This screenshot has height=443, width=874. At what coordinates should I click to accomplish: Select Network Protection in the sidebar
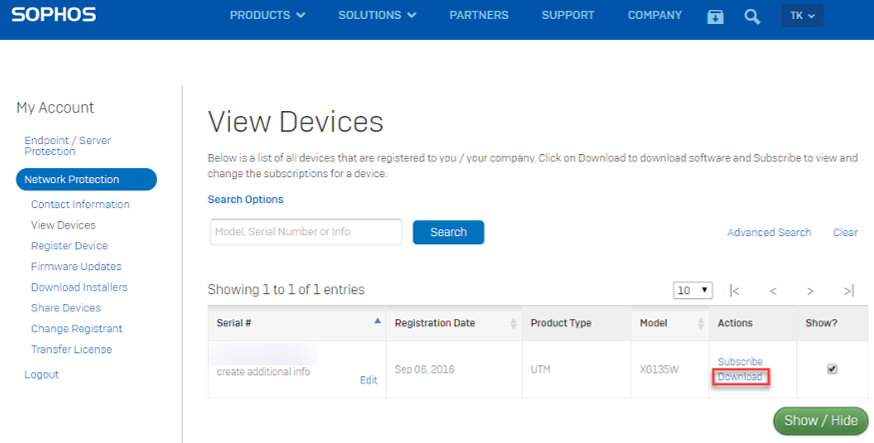[x=86, y=180]
